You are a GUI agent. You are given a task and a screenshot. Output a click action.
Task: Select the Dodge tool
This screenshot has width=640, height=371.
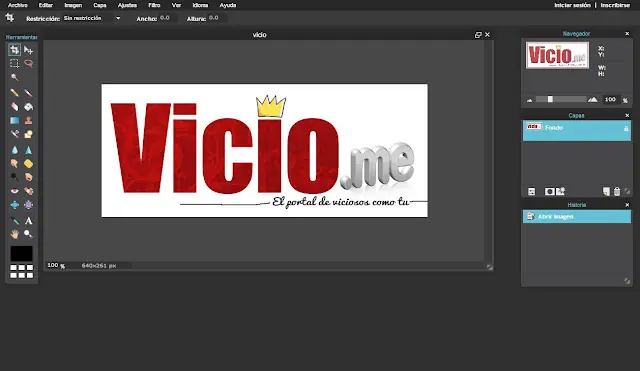tap(14, 177)
